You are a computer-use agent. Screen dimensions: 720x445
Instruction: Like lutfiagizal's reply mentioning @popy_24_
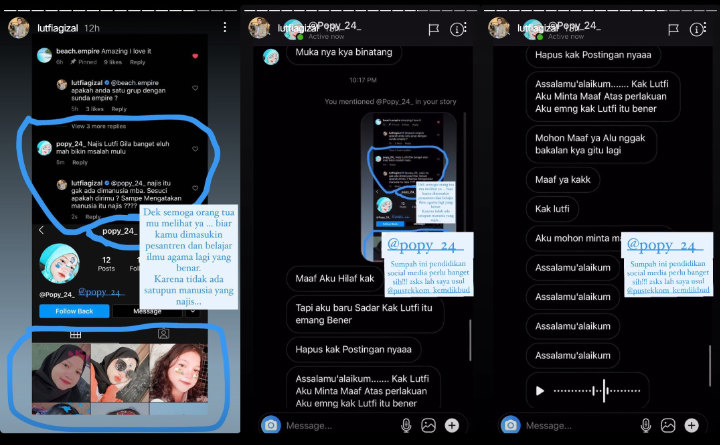tap(195, 188)
